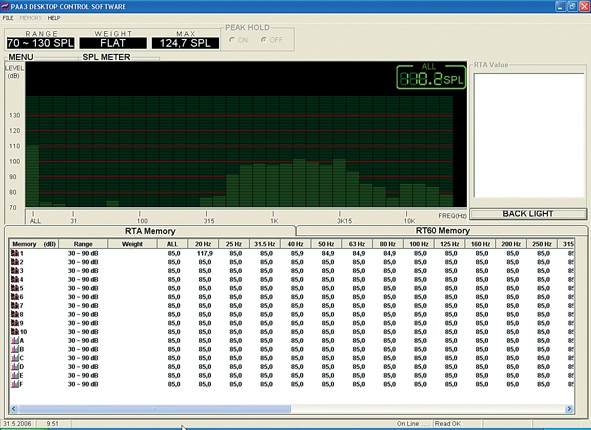Viewport: 591px width, 430px height.
Task: Click the On Line status text
Action: coord(413,424)
